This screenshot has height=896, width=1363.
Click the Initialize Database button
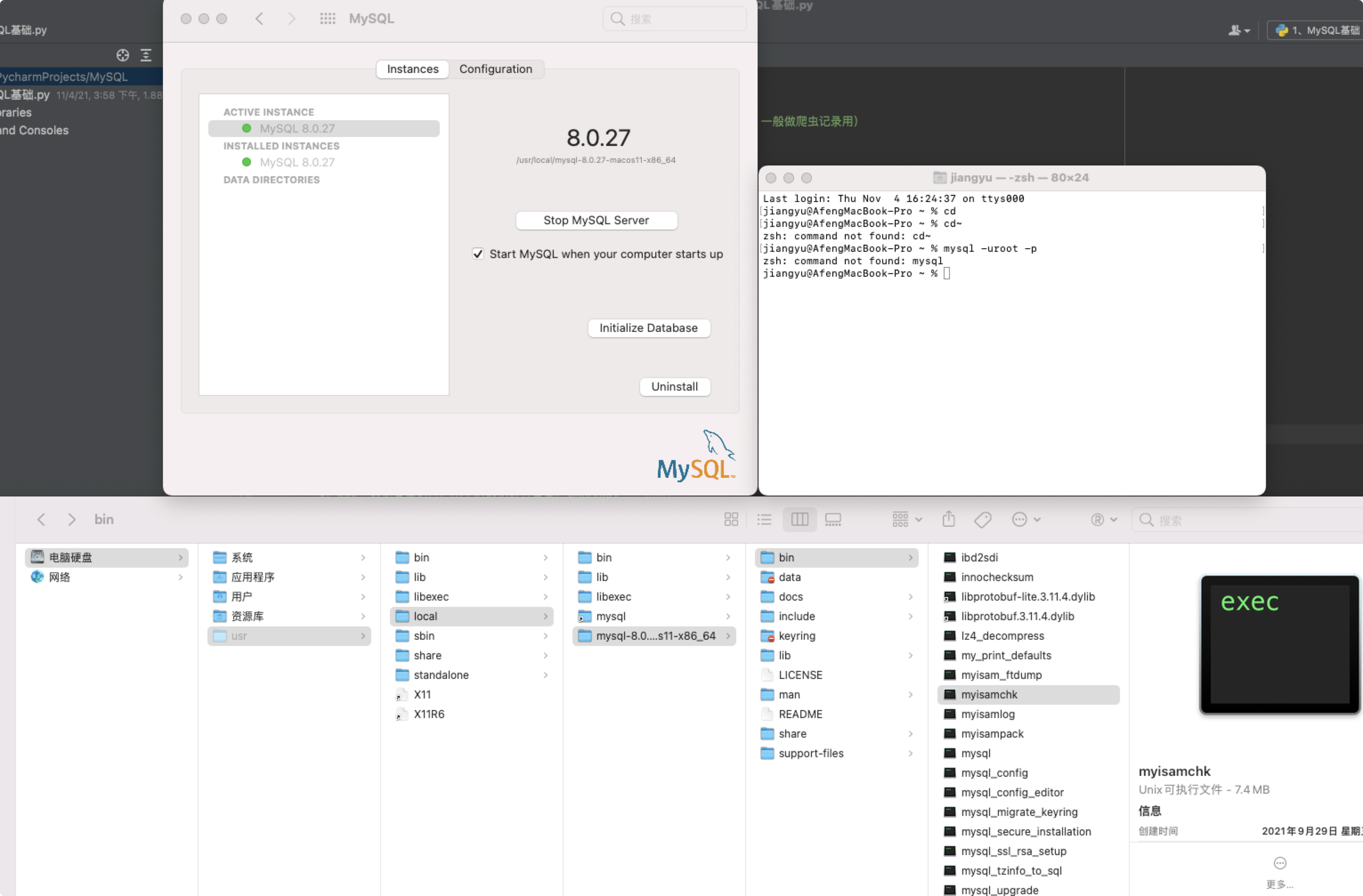tap(648, 327)
